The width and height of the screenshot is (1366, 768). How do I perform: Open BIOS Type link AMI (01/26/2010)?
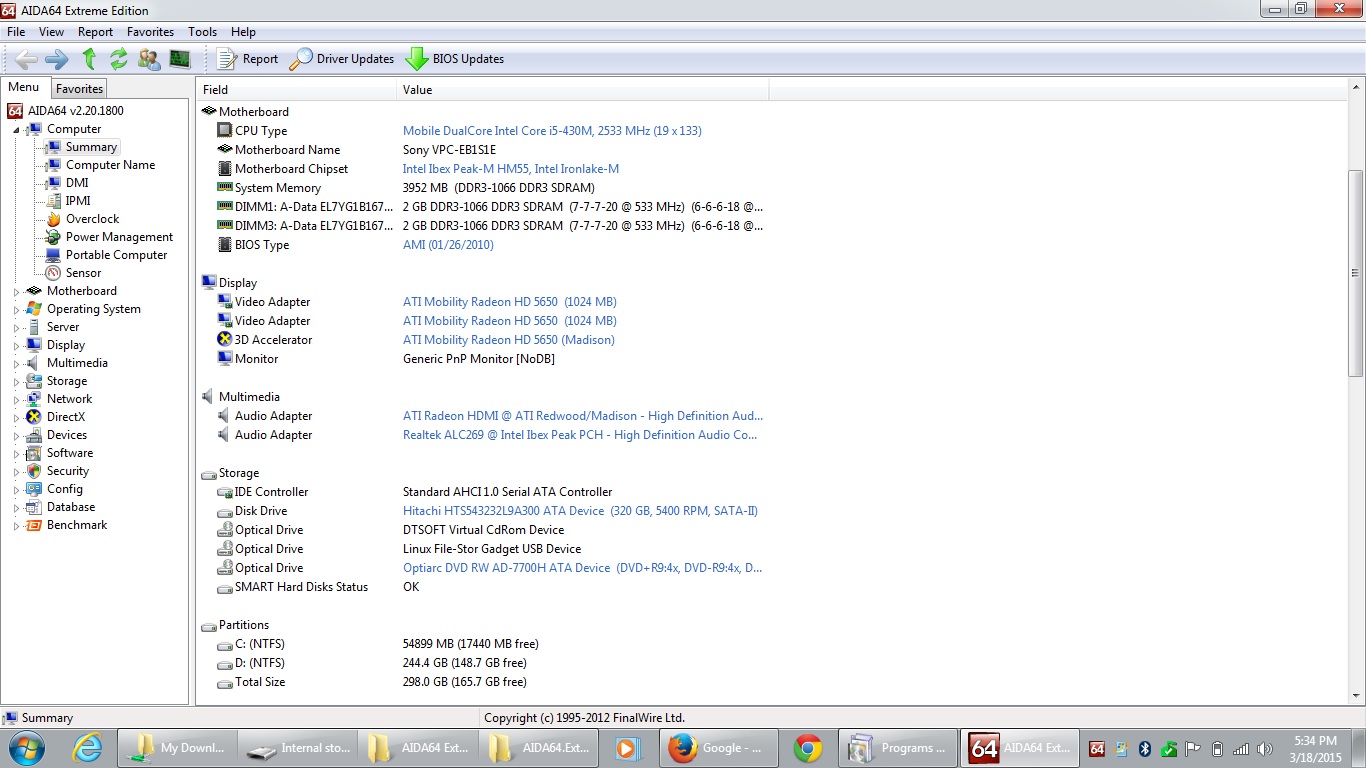(448, 245)
